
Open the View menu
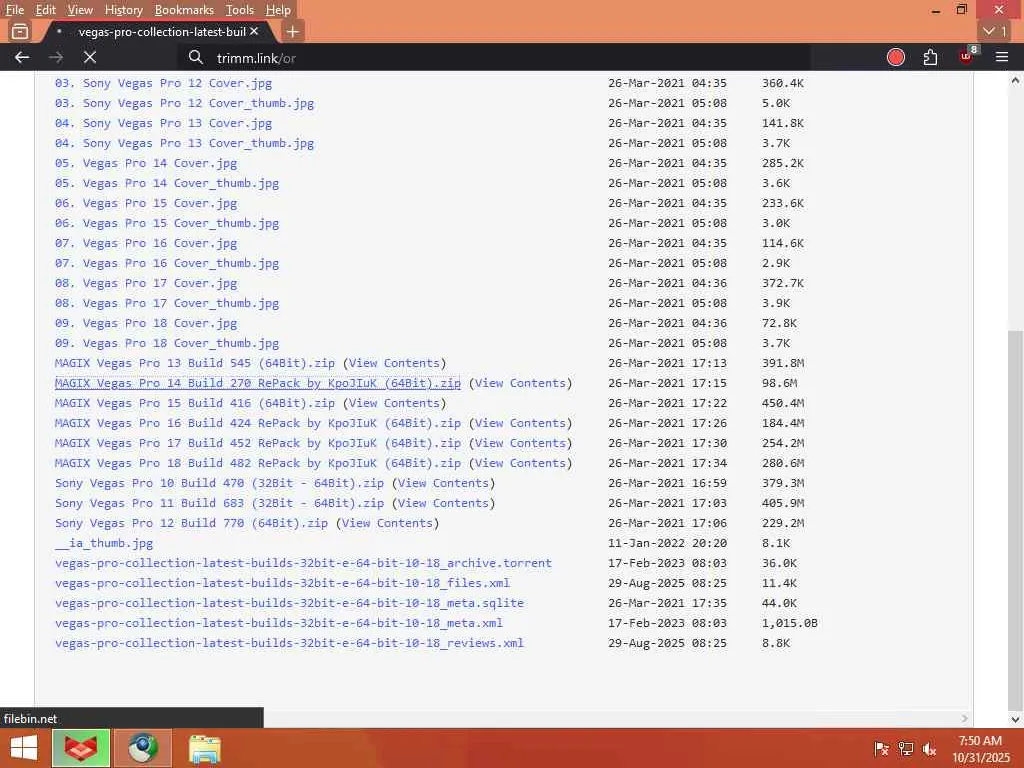point(80,10)
